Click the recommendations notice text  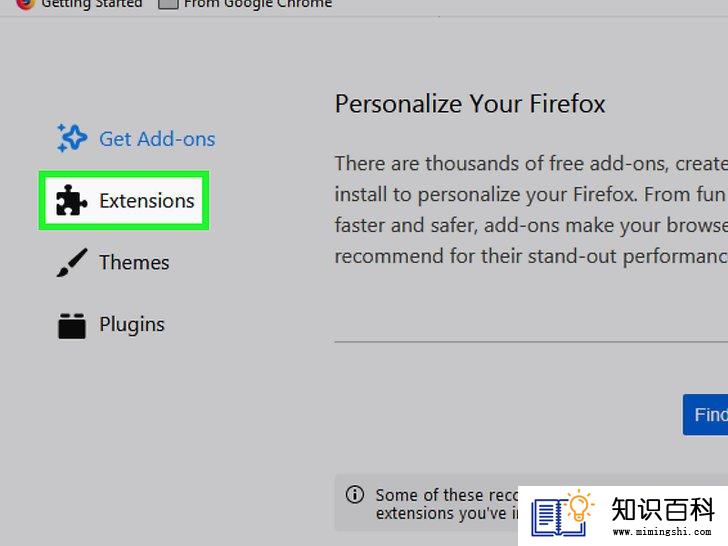coord(447,504)
